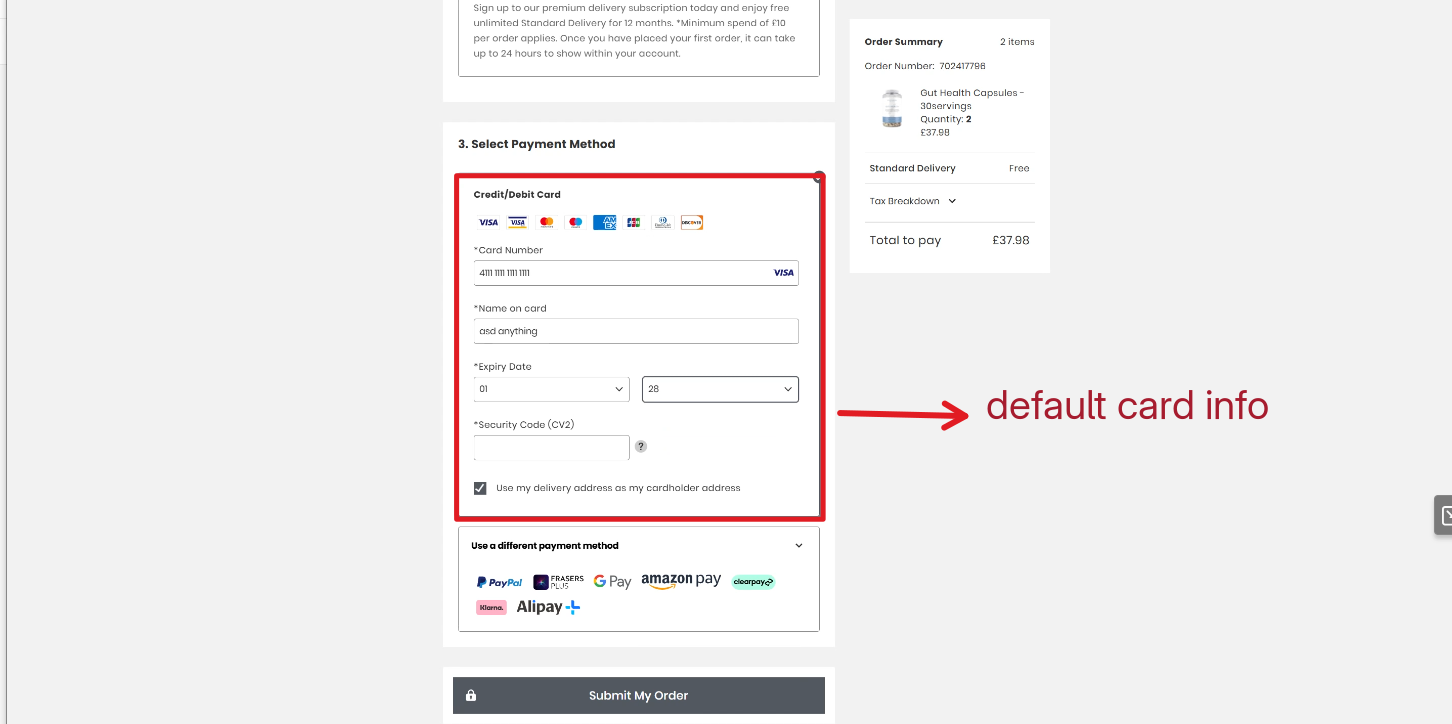
Task: Open the expiry year dropdown showing 28
Action: 720,389
